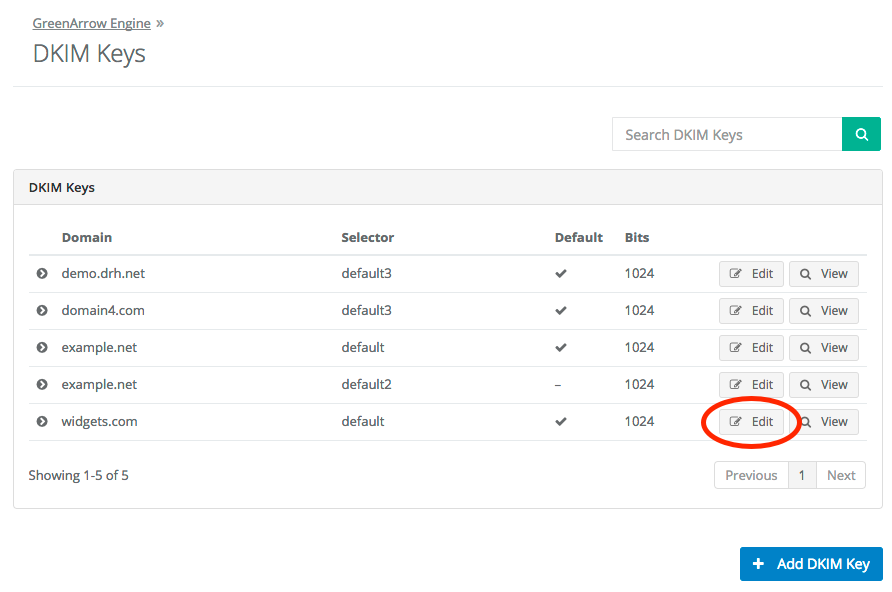Click the Search DKIM Keys field
The image size is (892, 592).
click(726, 134)
